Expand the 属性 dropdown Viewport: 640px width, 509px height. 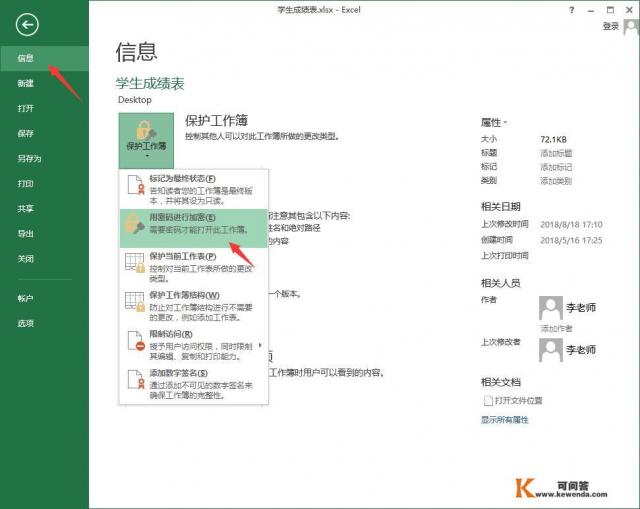(x=494, y=122)
